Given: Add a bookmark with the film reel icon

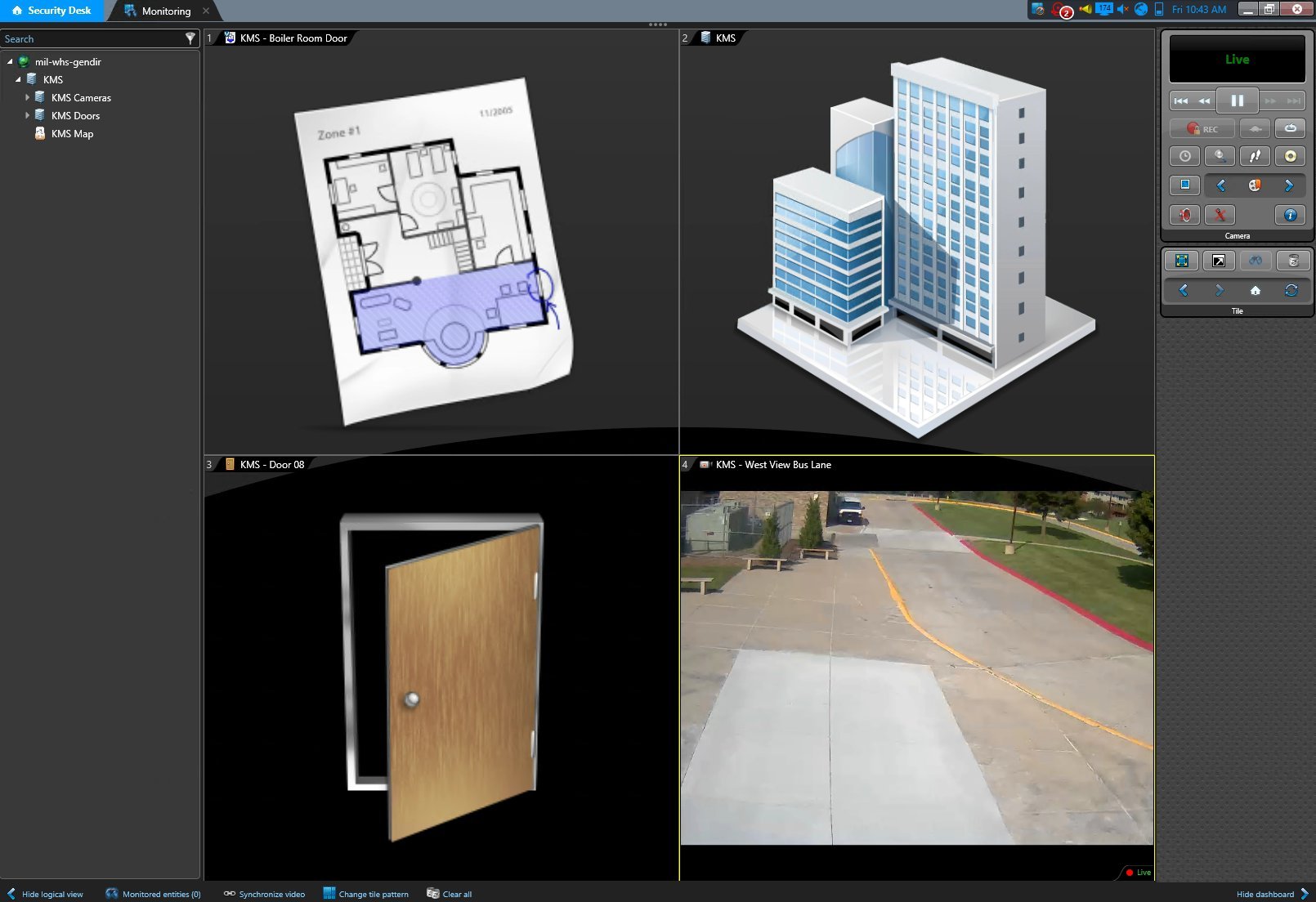Looking at the screenshot, I should (x=1255, y=185).
